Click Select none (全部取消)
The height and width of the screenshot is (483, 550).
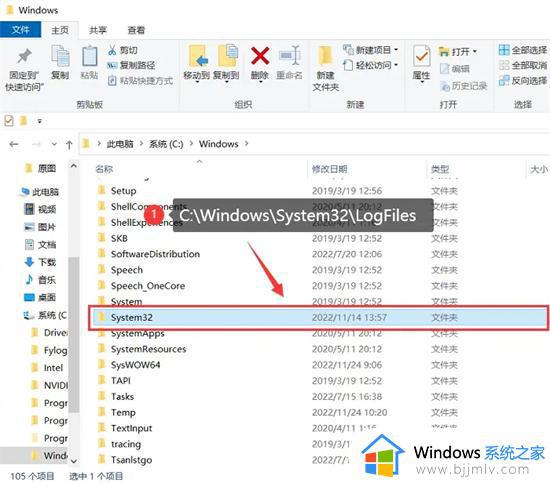click(x=523, y=65)
